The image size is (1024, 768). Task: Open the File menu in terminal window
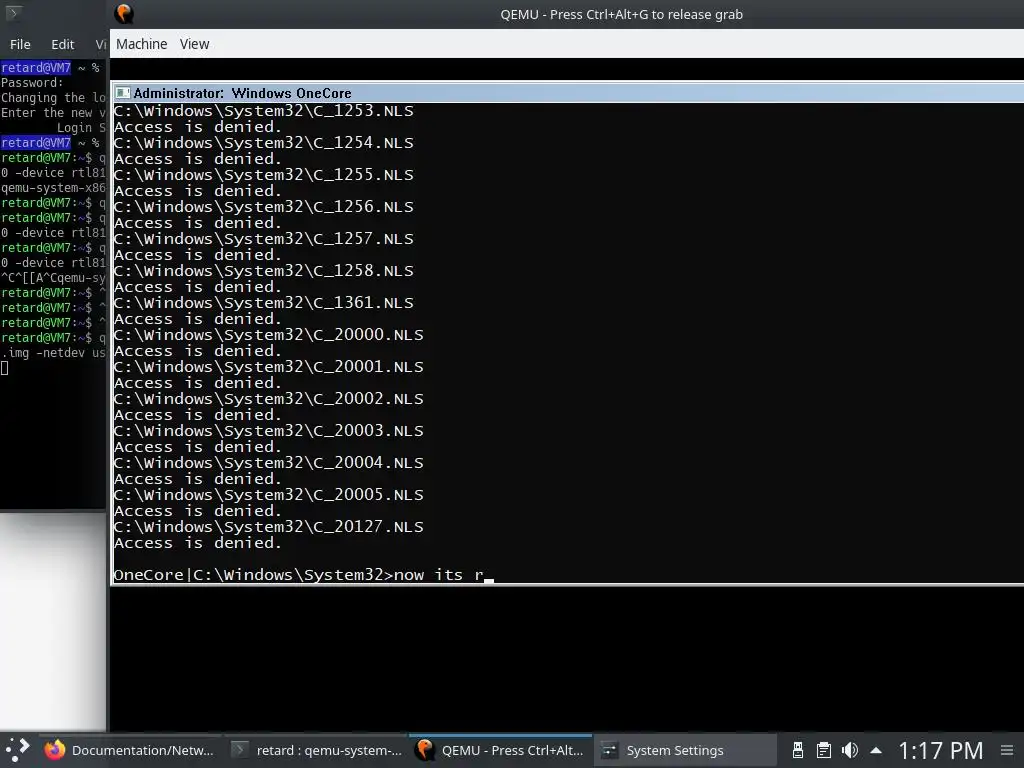pyautogui.click(x=20, y=44)
